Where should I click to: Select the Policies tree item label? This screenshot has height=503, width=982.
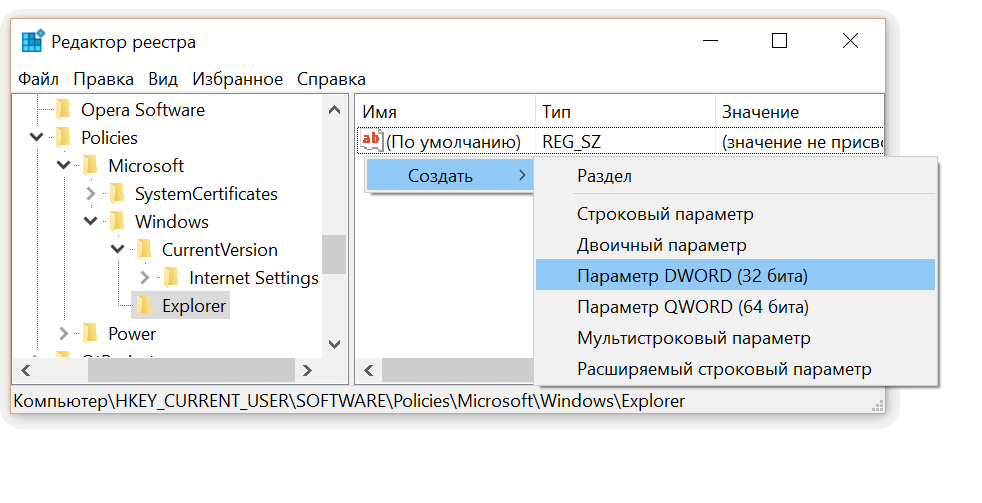pyautogui.click(x=110, y=138)
